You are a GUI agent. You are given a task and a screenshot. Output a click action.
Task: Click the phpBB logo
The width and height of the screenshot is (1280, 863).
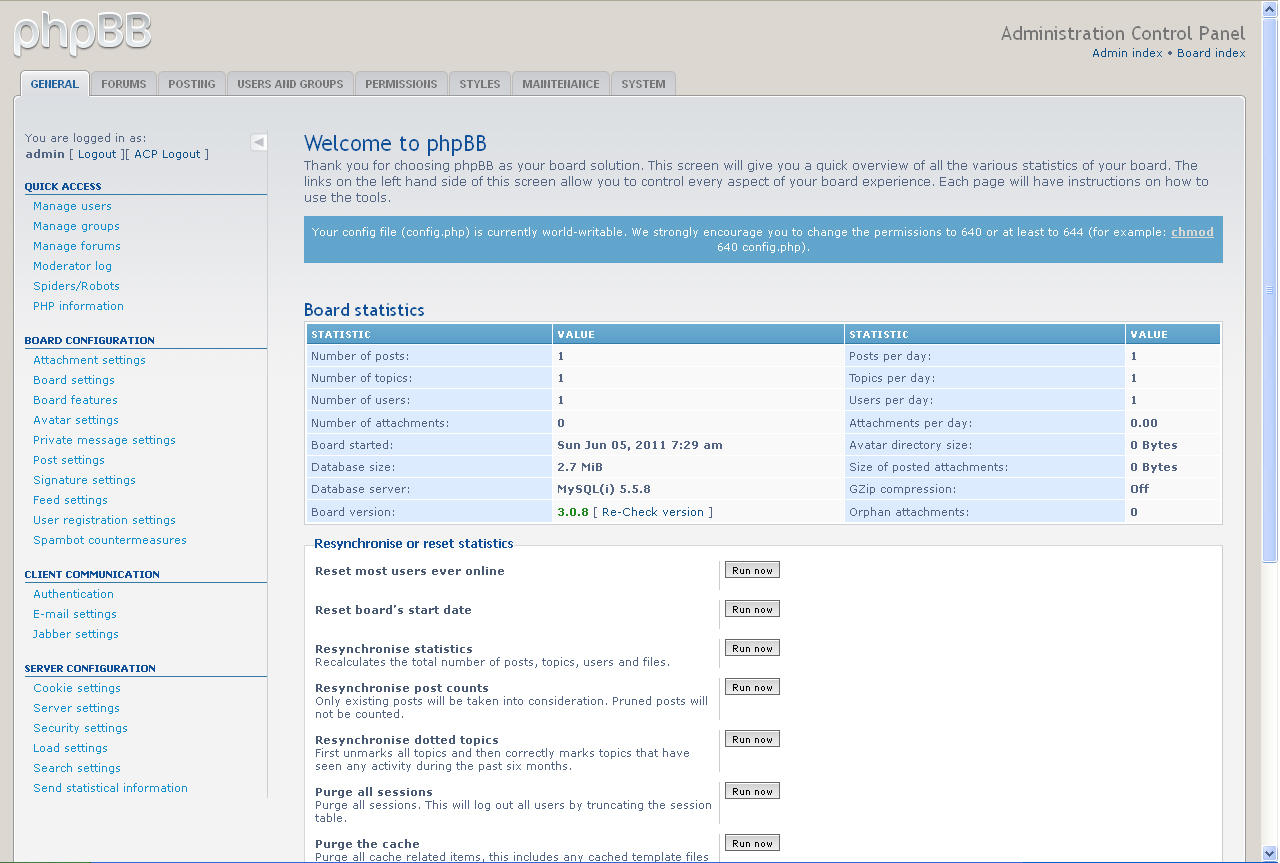coord(82,32)
